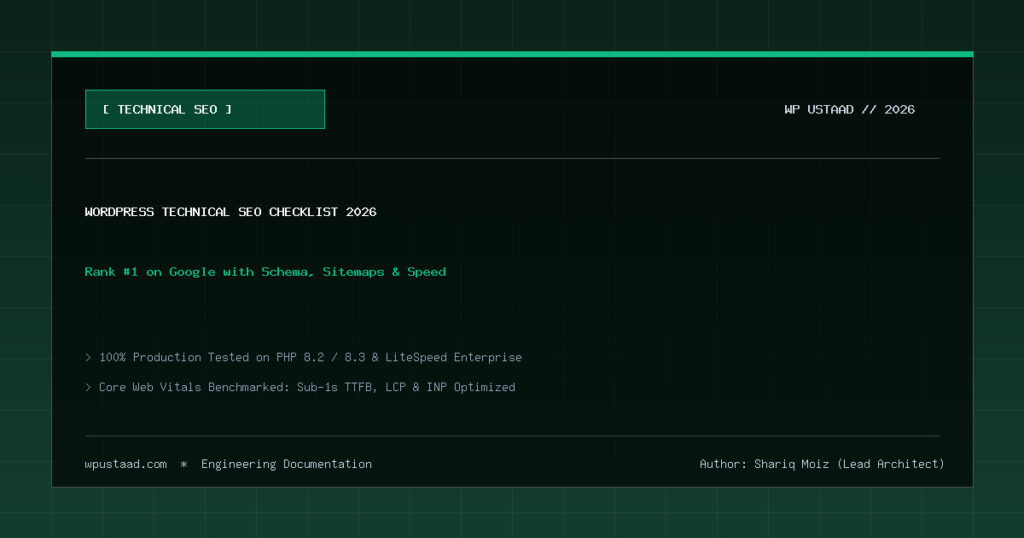Click the divider line above the footer
The width and height of the screenshot is (1024, 538).
pos(512,435)
